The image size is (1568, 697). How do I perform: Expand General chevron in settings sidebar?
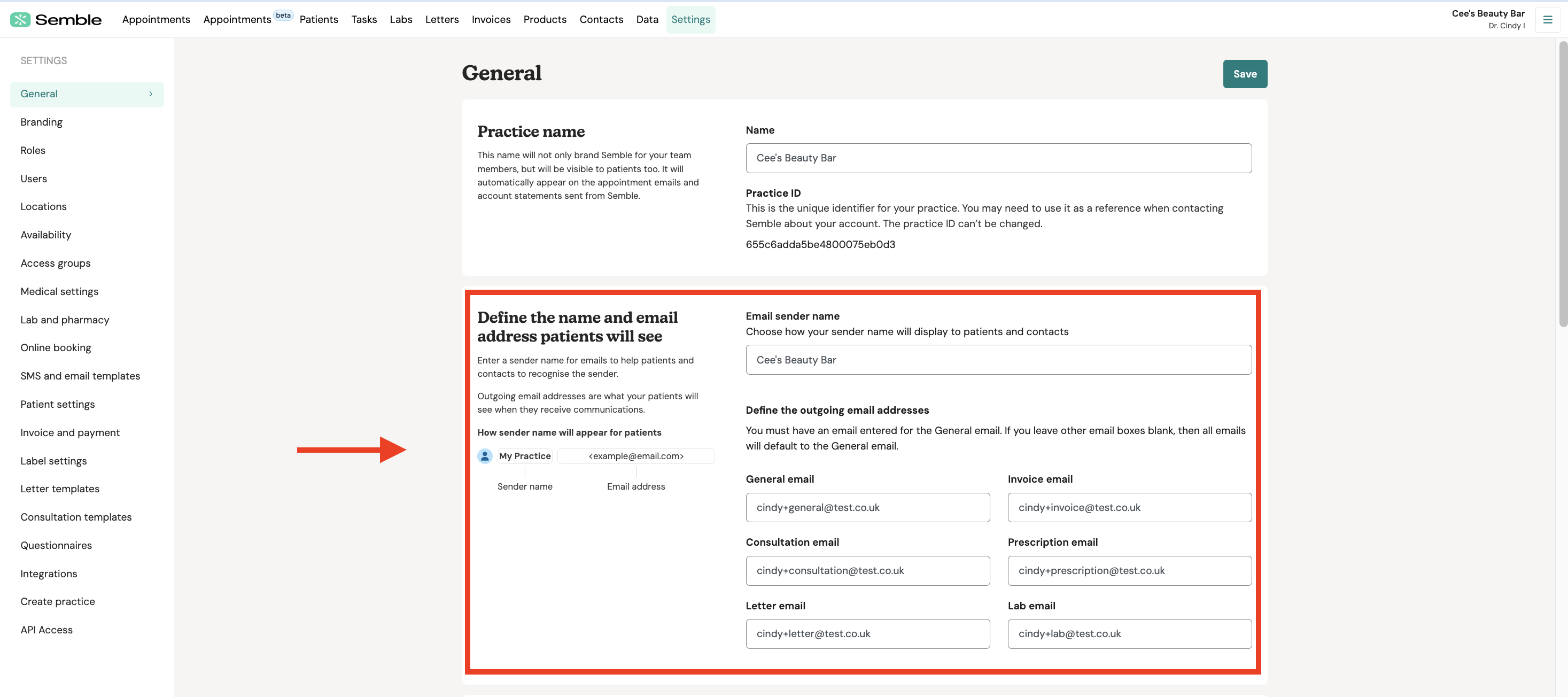point(151,94)
